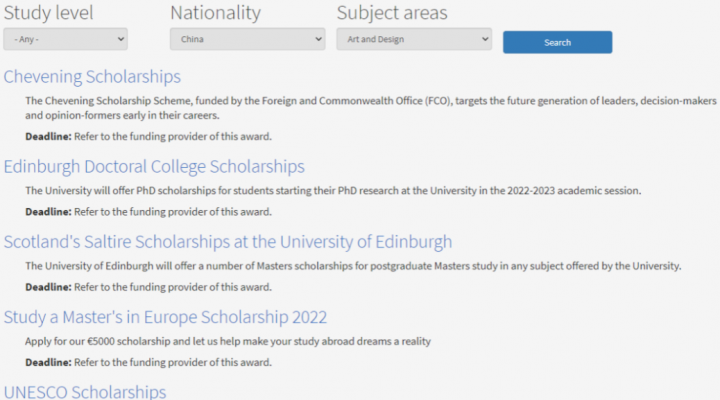Open Study a Master's in Europe Scholarship link
Viewport: 720px width, 400px height.
(166, 318)
